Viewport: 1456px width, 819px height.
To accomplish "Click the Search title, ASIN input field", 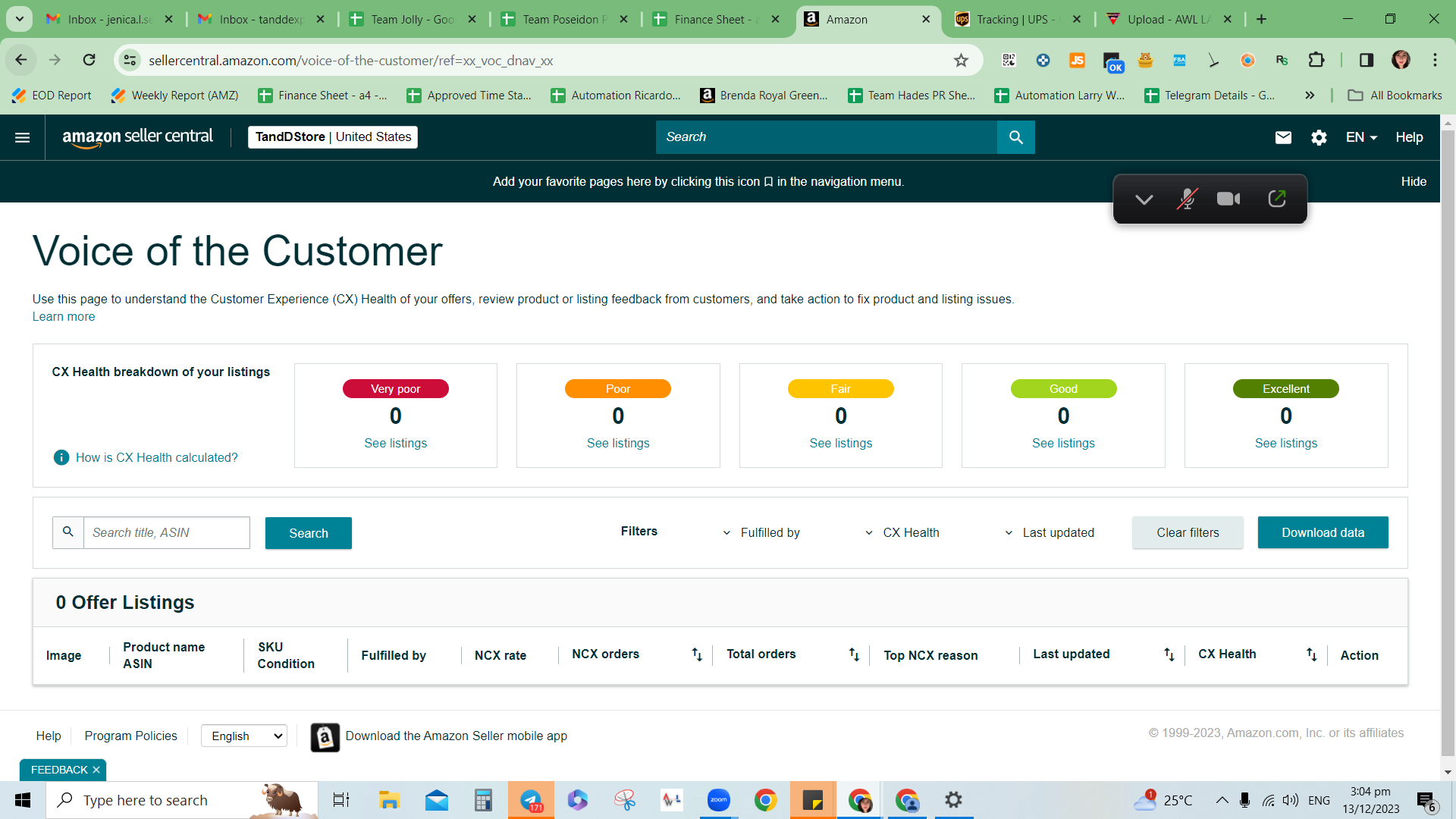I will 166,532.
